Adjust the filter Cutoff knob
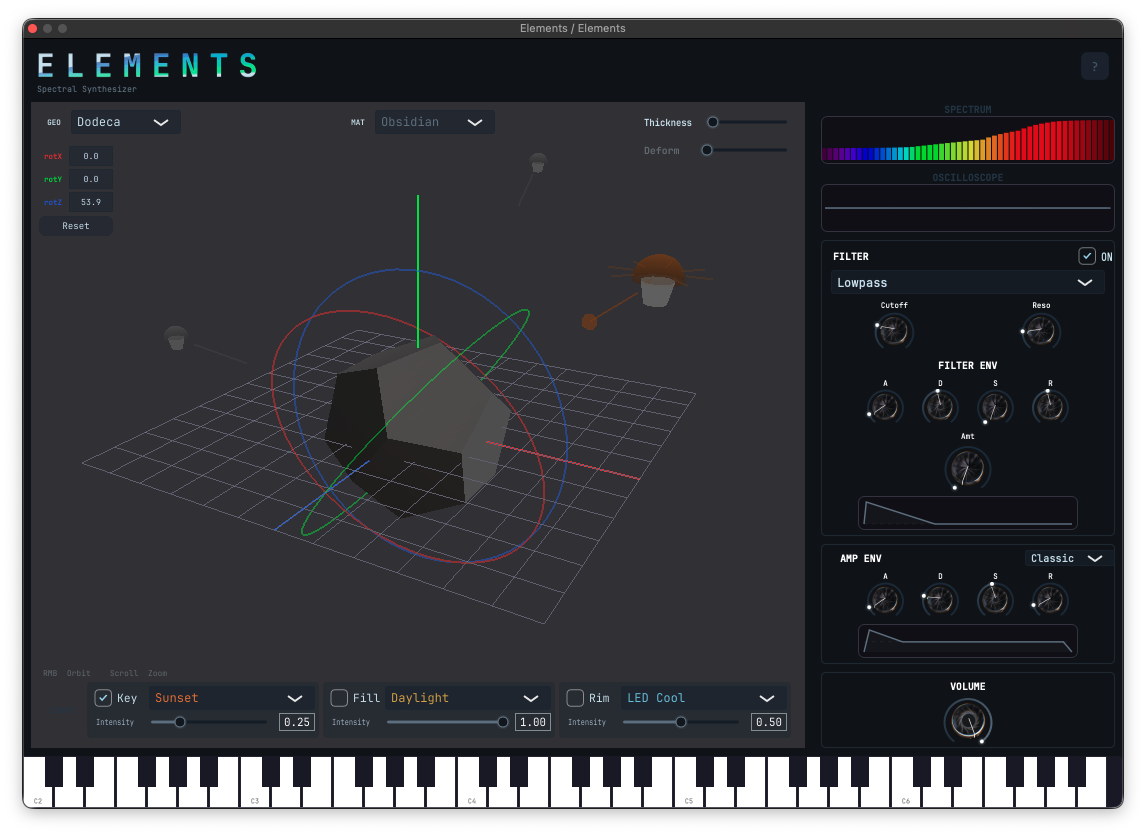 pyautogui.click(x=893, y=330)
